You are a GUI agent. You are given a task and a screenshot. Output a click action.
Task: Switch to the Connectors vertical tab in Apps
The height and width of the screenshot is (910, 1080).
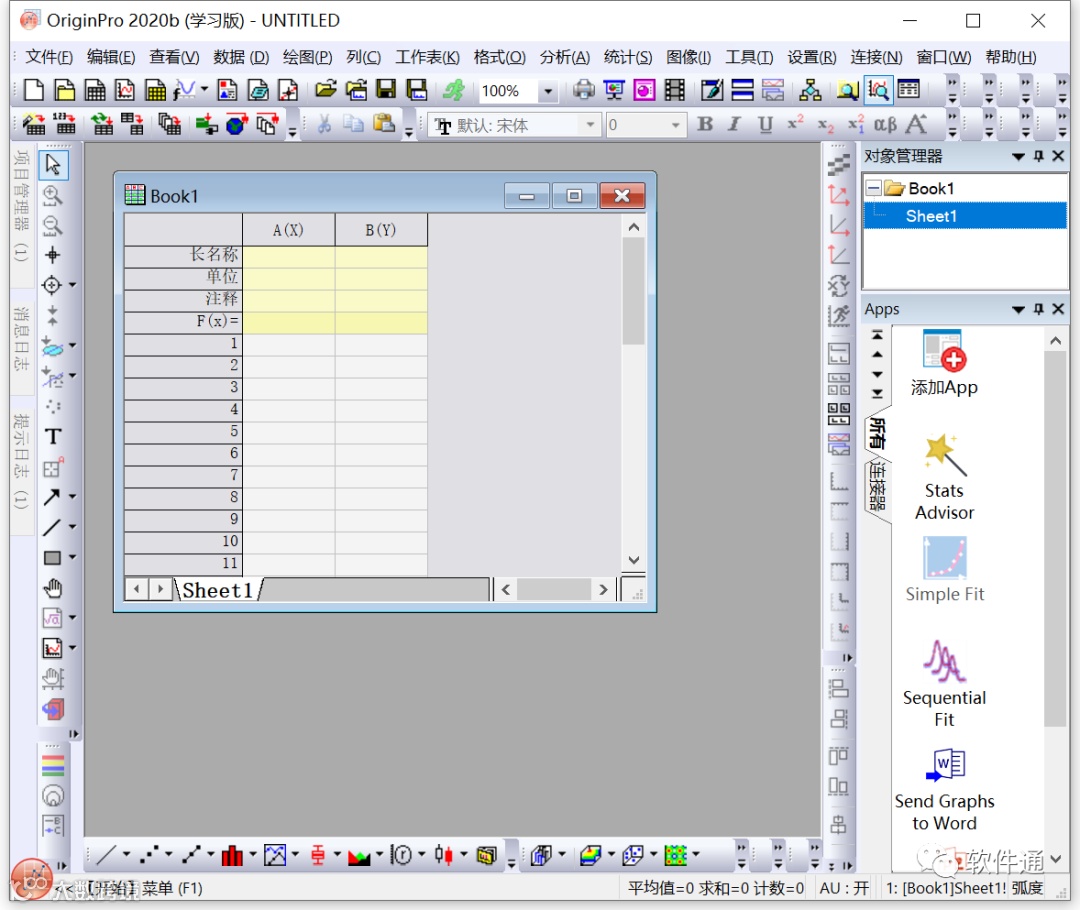pyautogui.click(x=877, y=486)
